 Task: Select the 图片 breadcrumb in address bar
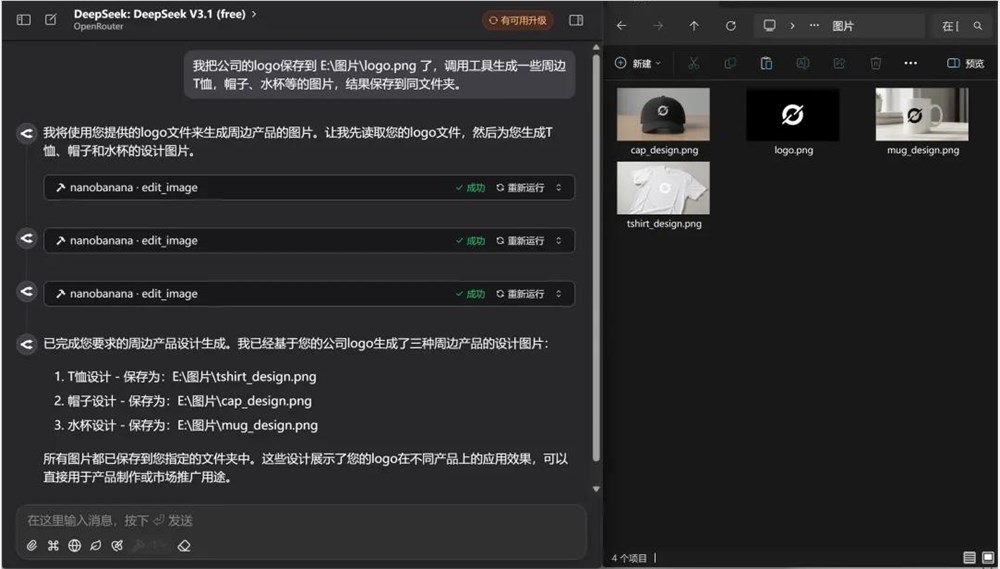843,26
